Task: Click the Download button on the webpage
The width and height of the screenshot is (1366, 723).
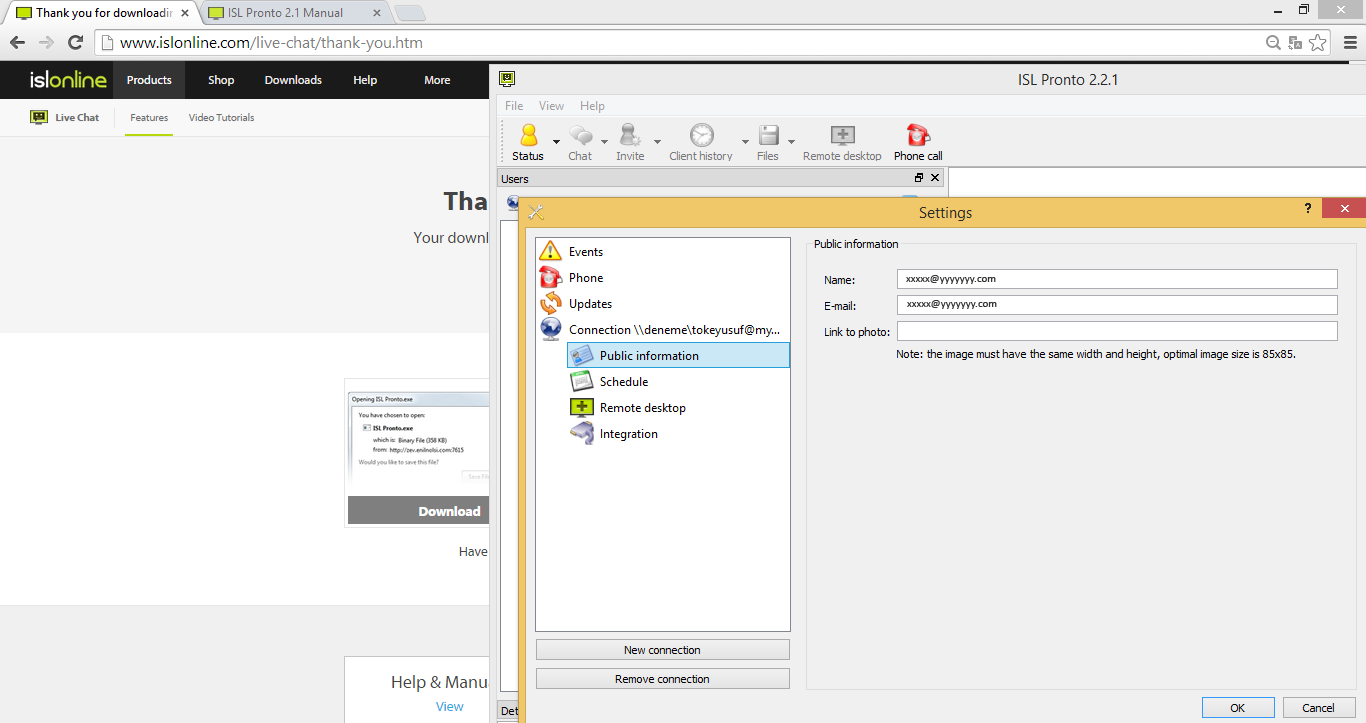Action: click(419, 511)
